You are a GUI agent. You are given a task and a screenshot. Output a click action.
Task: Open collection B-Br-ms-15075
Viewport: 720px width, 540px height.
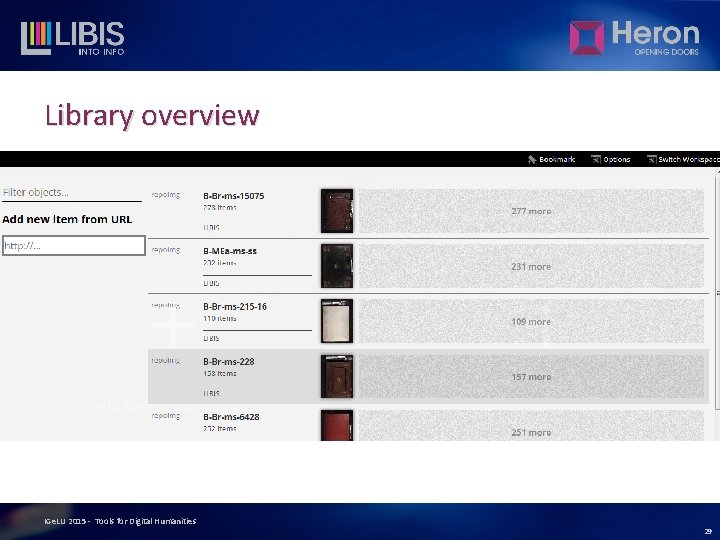pyautogui.click(x=234, y=196)
